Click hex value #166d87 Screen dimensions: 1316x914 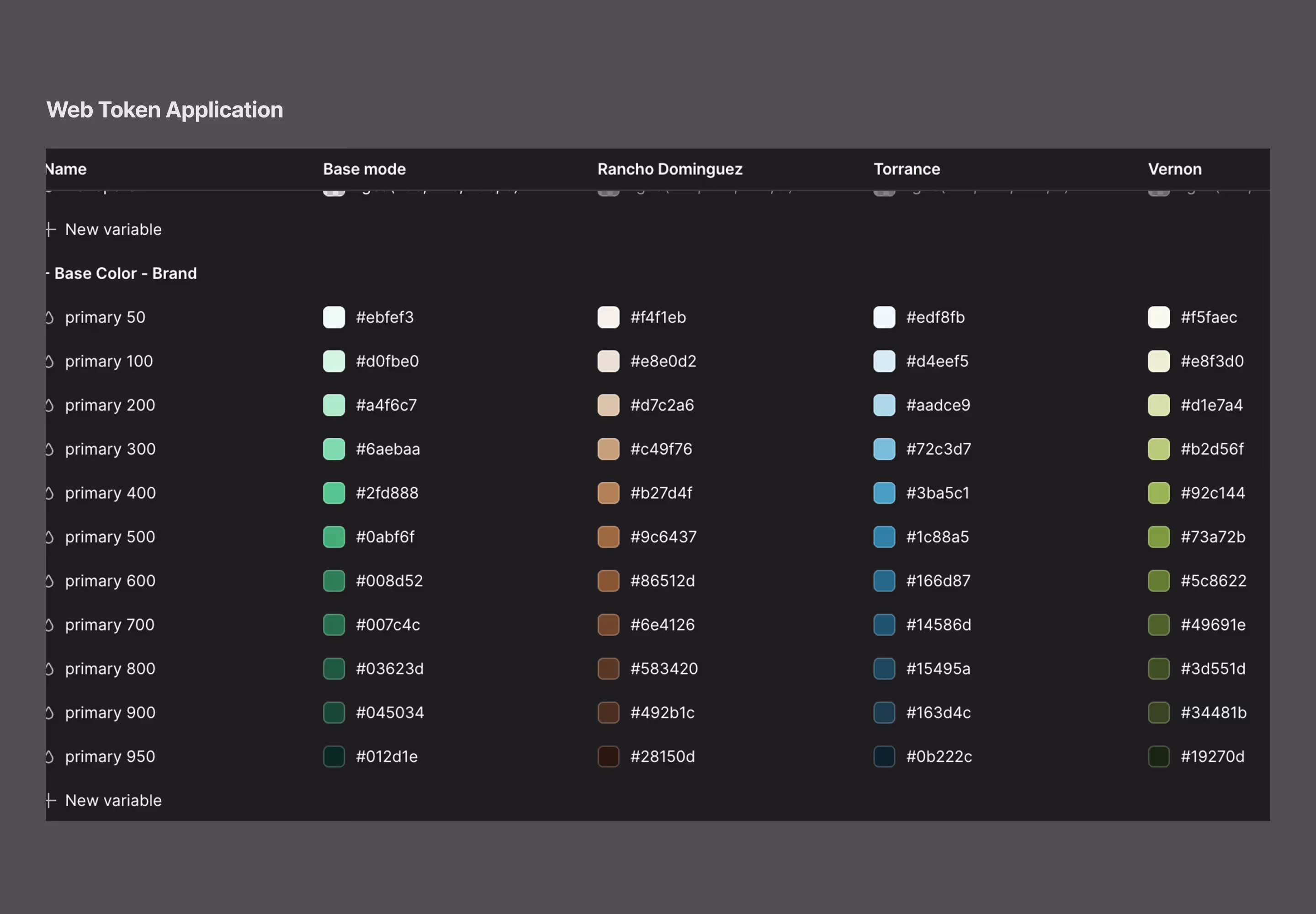coord(938,581)
